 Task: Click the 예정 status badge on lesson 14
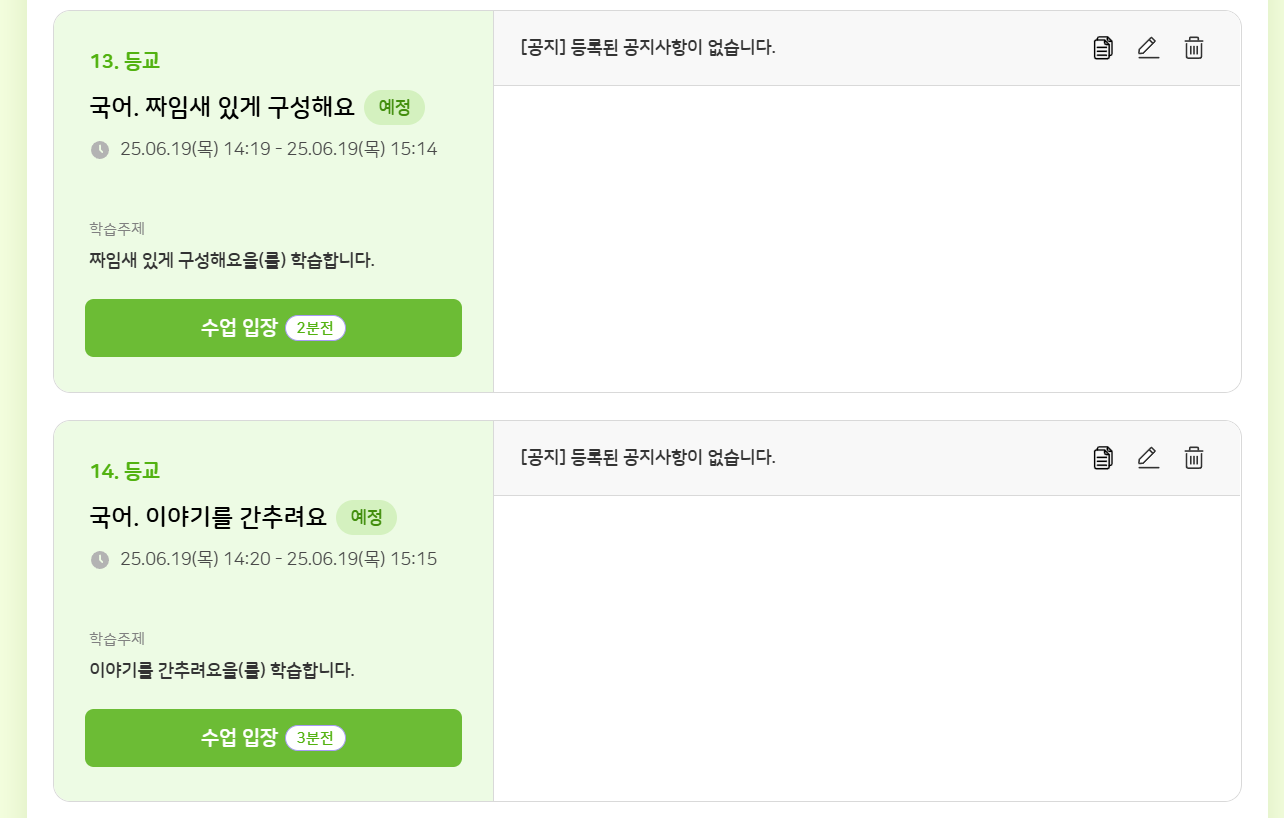(x=366, y=518)
